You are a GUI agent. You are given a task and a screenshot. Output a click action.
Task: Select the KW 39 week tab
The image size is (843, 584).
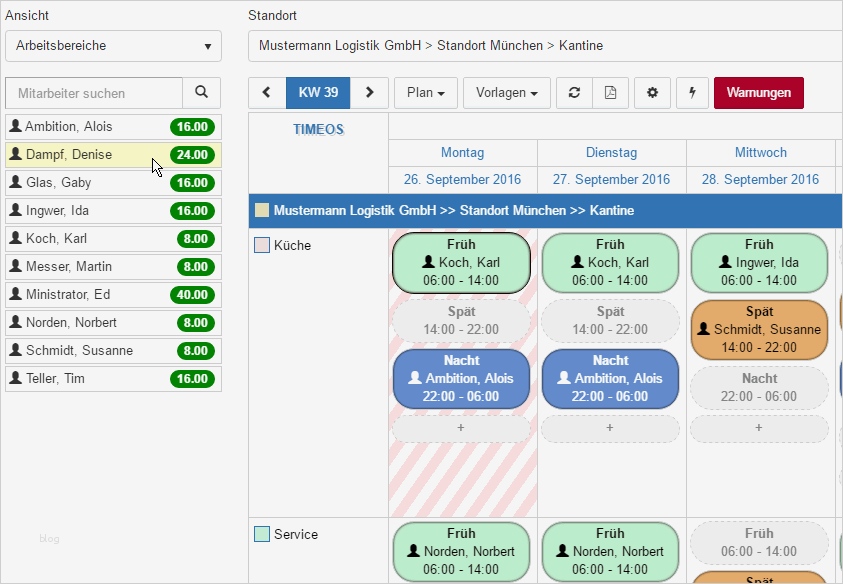318,92
